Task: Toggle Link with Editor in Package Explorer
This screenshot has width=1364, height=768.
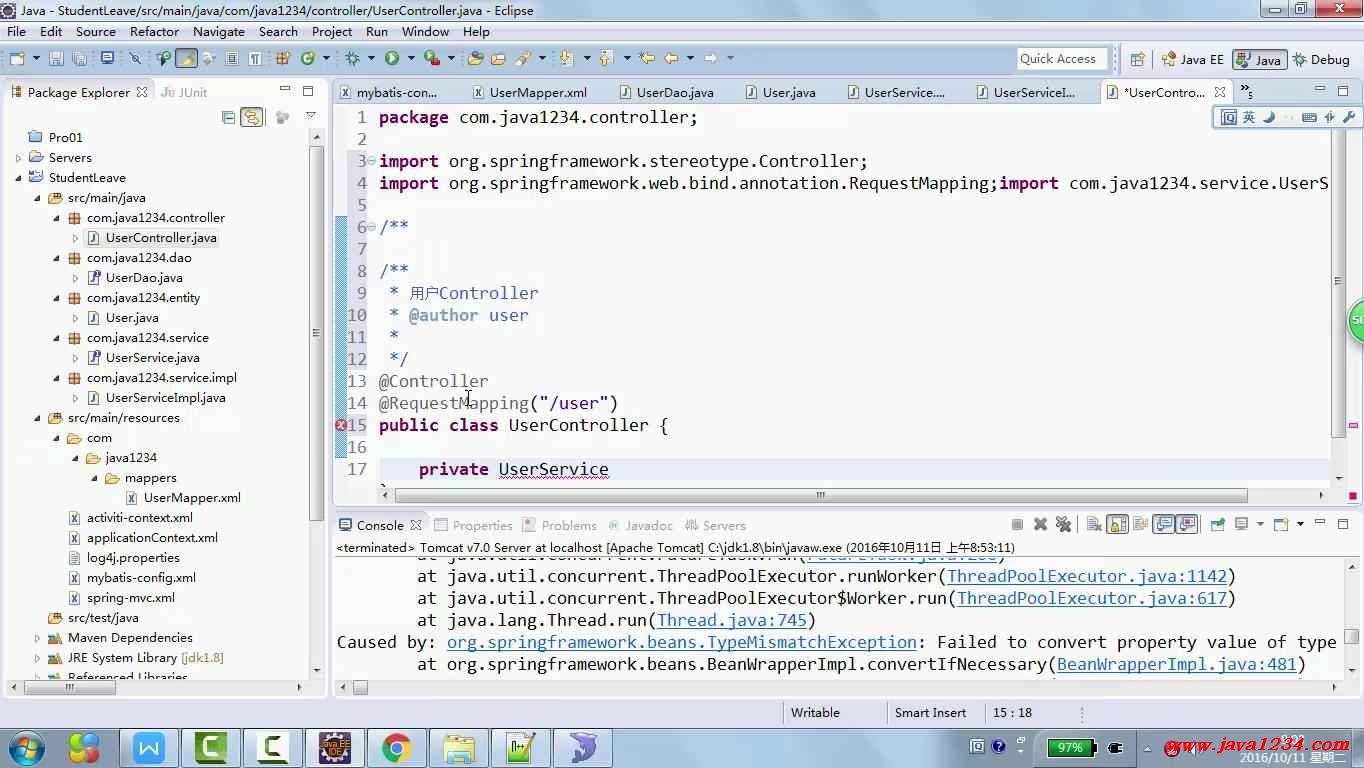Action: coord(252,117)
